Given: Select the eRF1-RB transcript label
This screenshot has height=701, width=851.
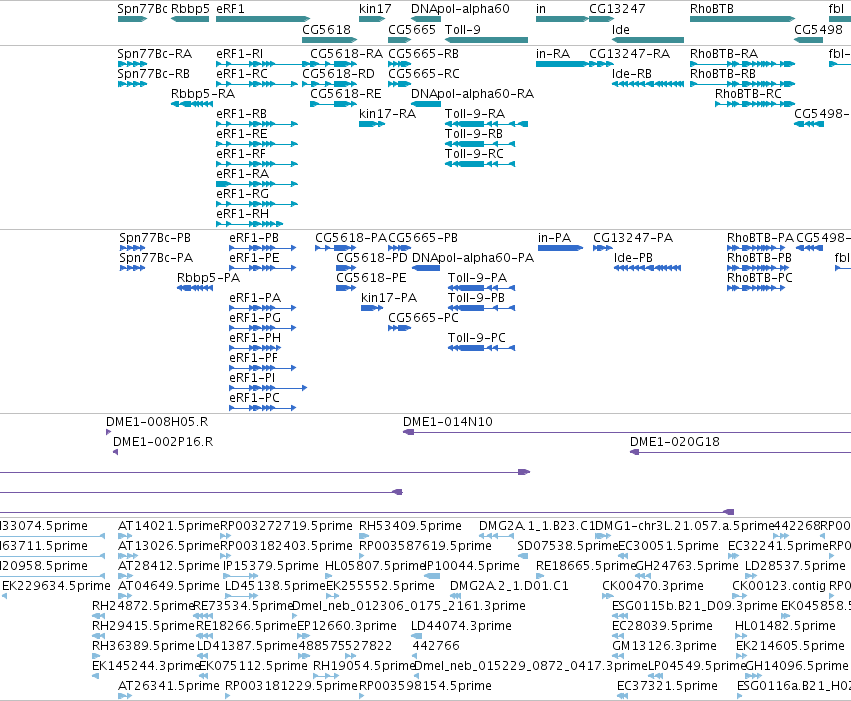Looking at the screenshot, I should pyautogui.click(x=242, y=114).
